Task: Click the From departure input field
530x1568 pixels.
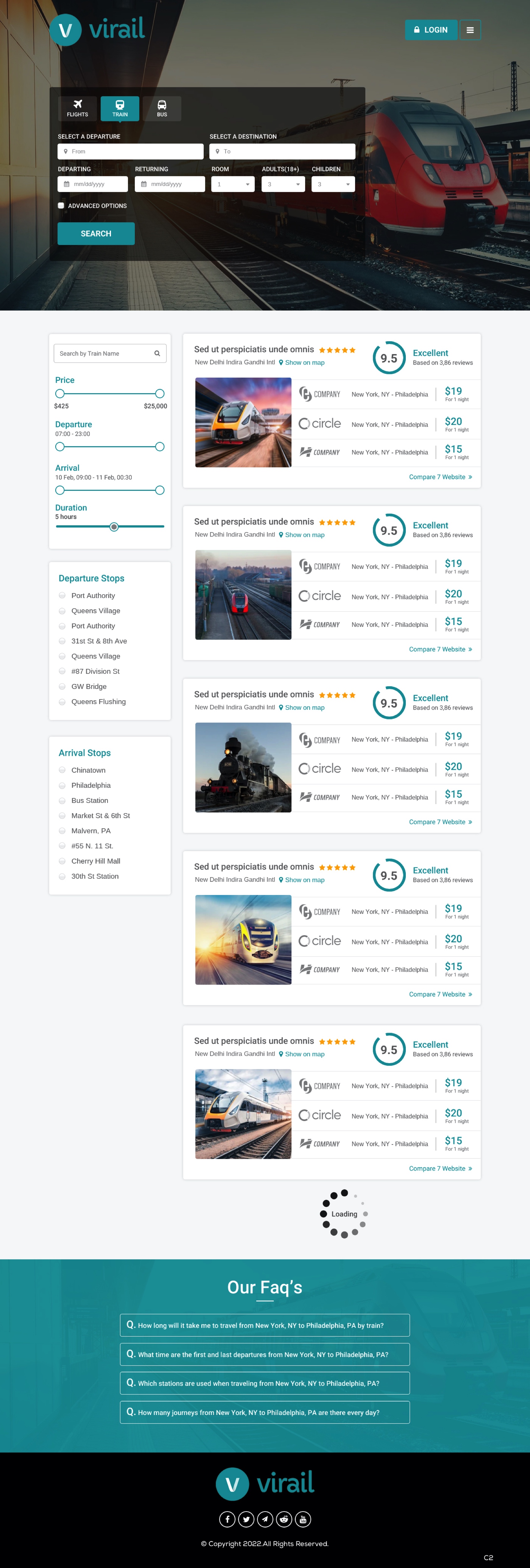Action: pyautogui.click(x=130, y=151)
